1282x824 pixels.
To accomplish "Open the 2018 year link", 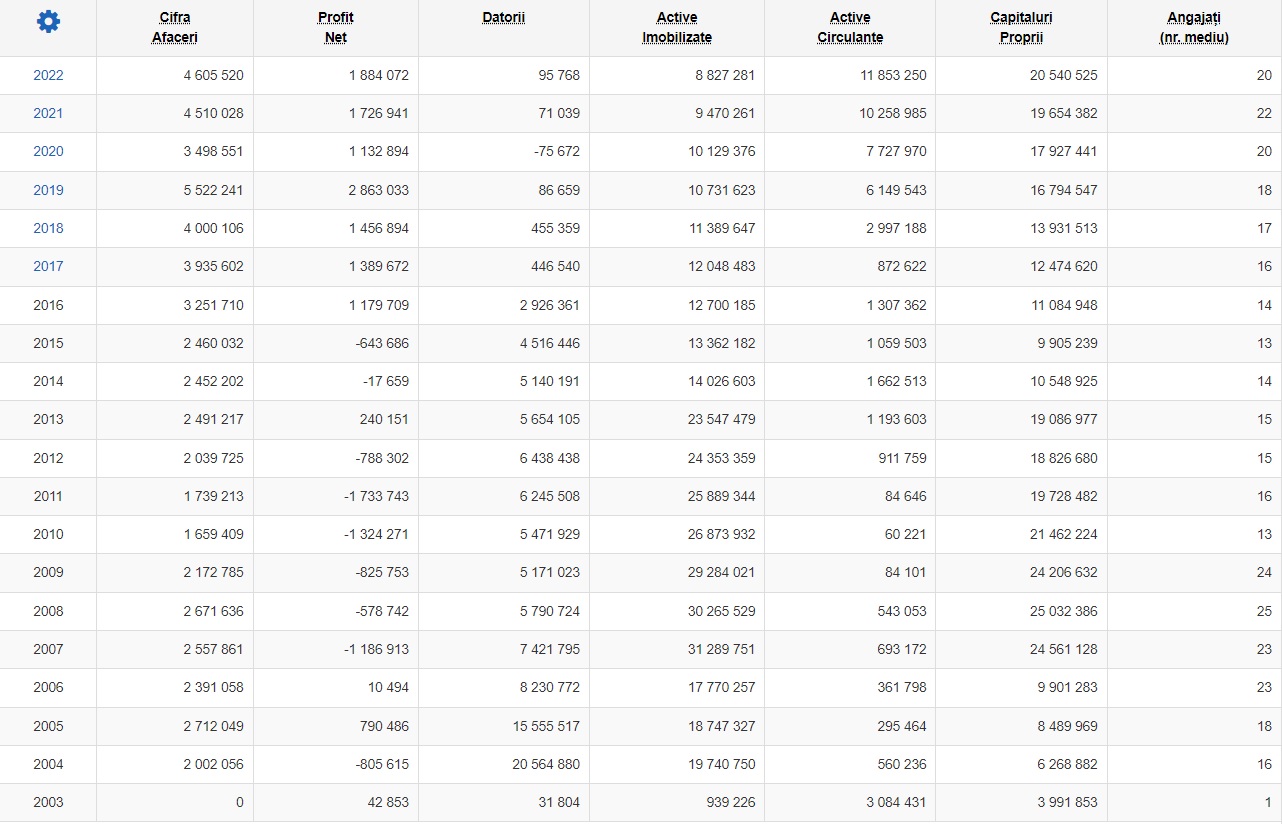I will pos(48,228).
